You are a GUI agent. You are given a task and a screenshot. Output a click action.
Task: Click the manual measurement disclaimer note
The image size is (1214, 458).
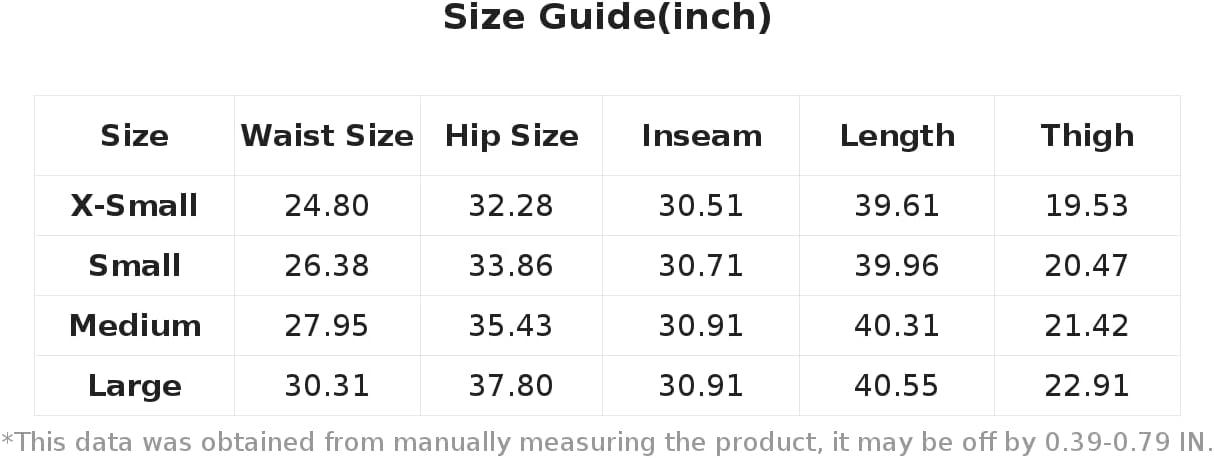[607, 442]
